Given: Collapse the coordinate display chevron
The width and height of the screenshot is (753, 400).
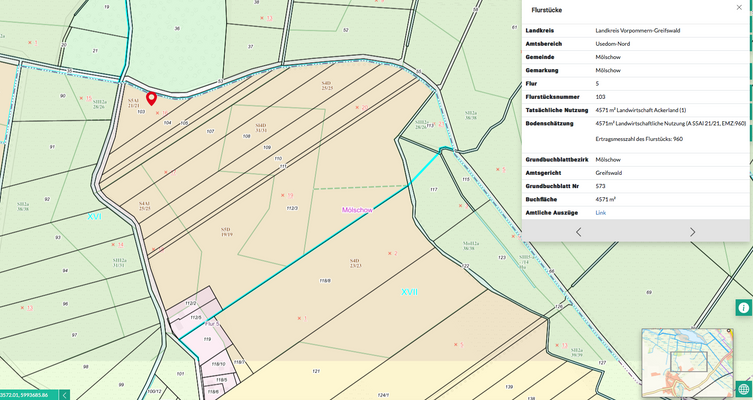Looking at the screenshot, I should 65,394.
